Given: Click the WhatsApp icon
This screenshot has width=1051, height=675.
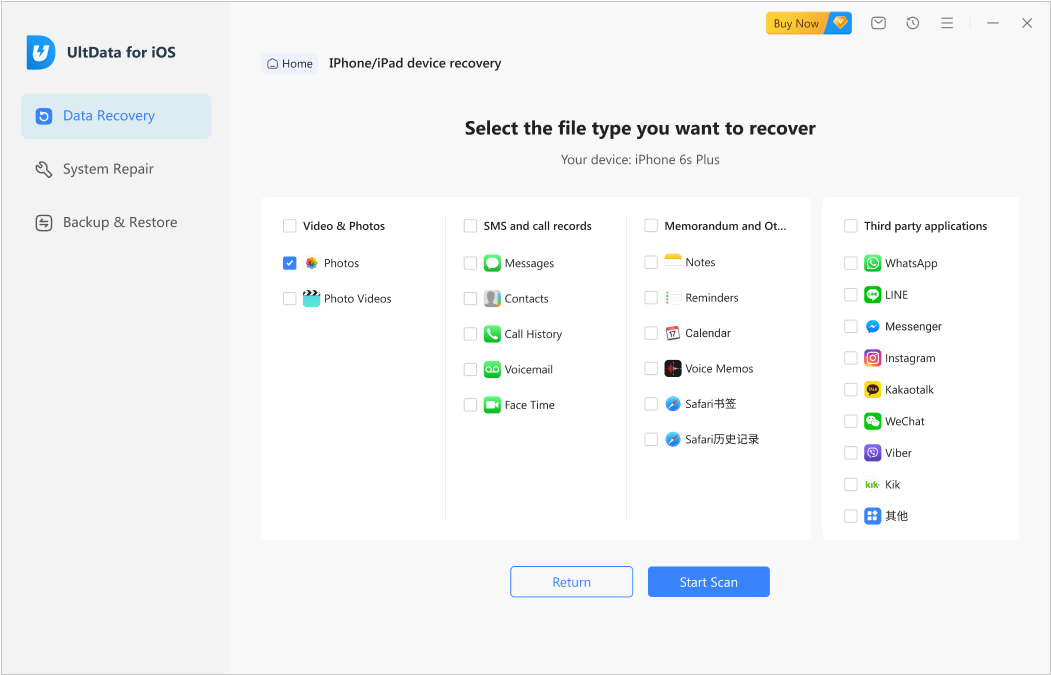Looking at the screenshot, I should [x=872, y=263].
